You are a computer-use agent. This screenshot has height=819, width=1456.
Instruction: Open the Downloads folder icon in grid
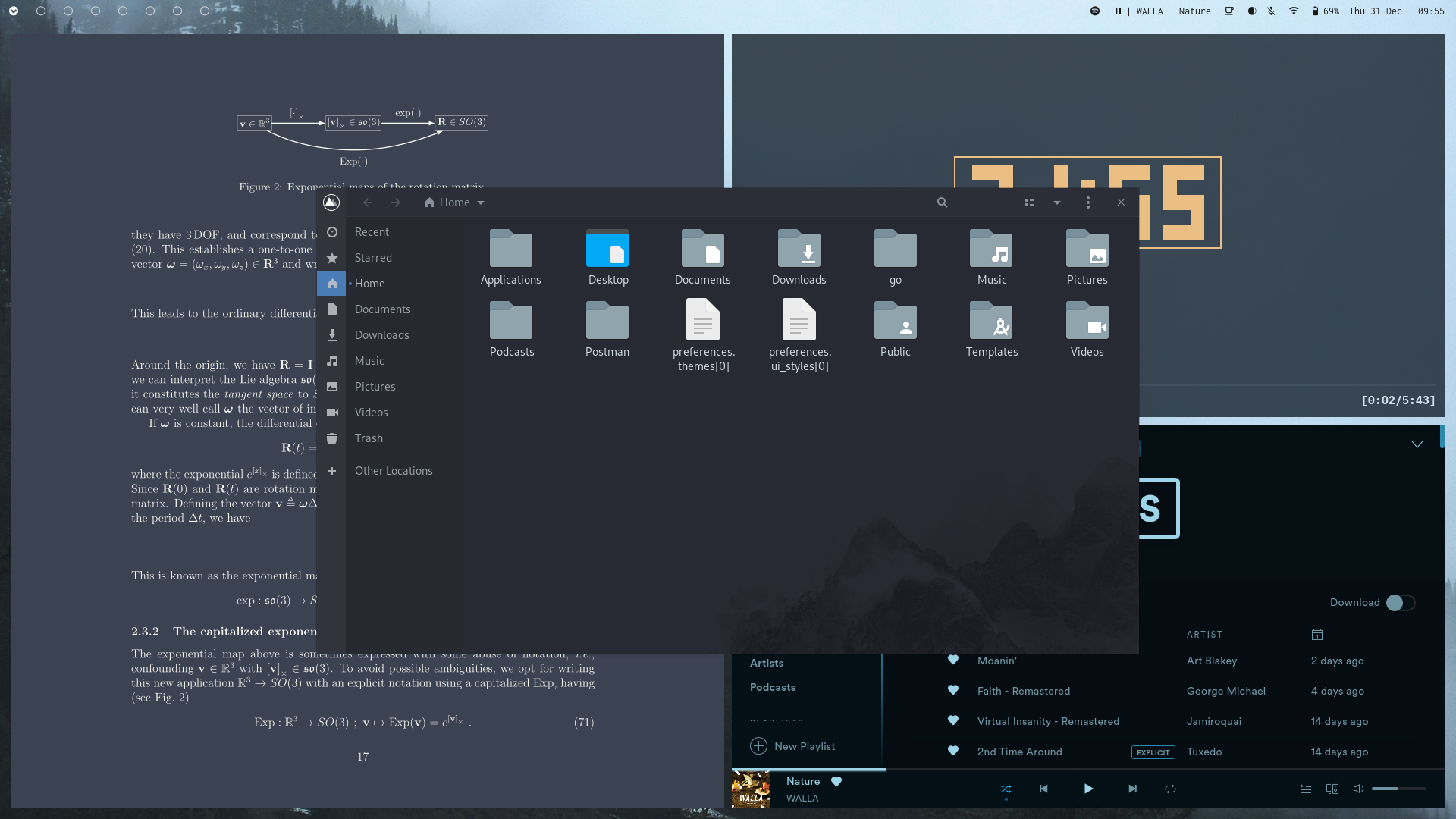(x=799, y=257)
